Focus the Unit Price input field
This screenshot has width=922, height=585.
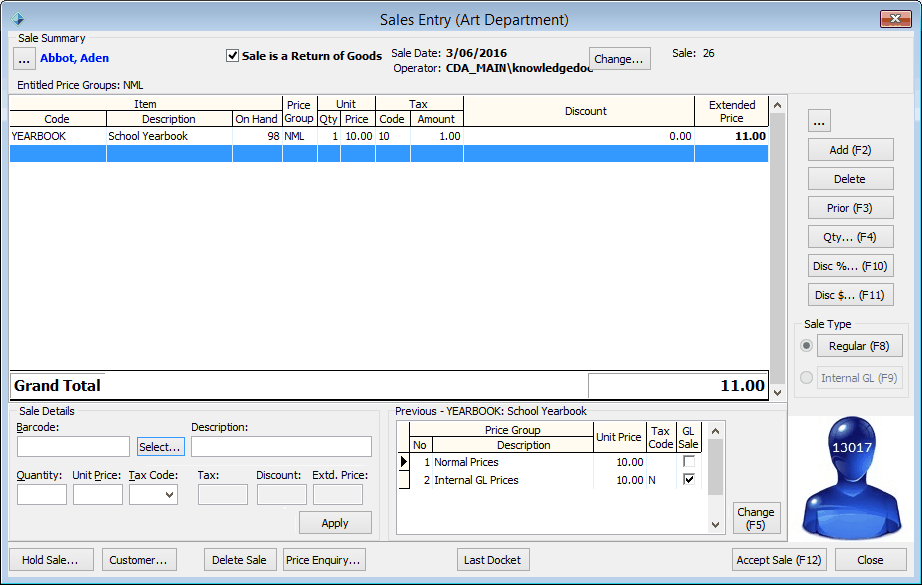98,494
